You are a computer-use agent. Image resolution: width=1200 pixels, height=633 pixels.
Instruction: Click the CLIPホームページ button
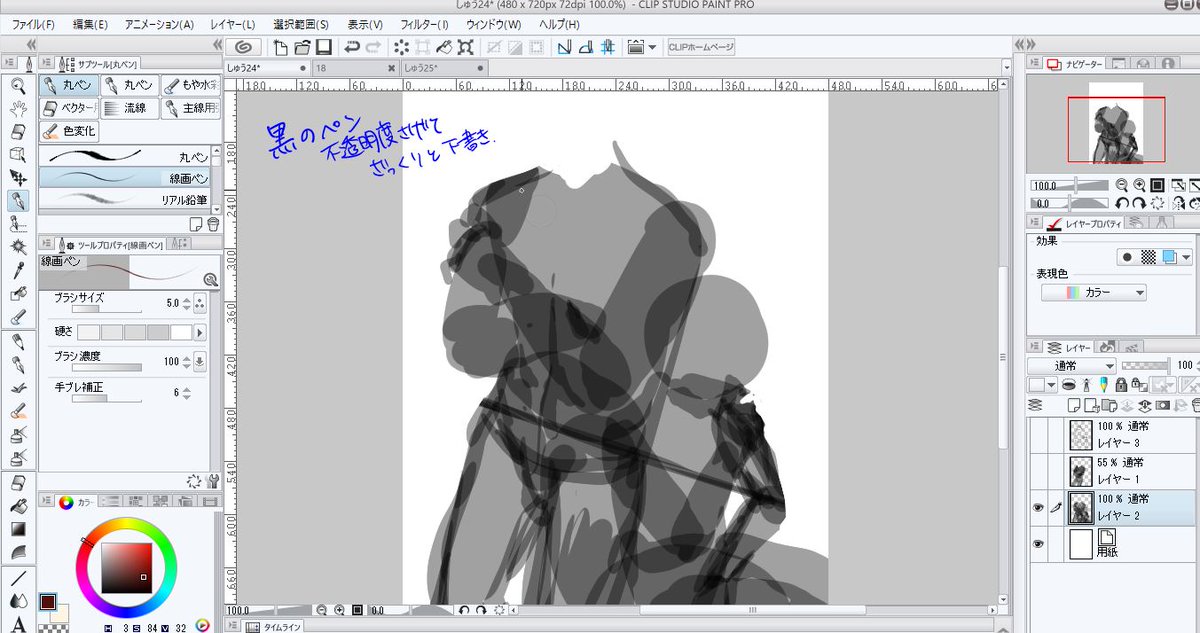[x=700, y=47]
